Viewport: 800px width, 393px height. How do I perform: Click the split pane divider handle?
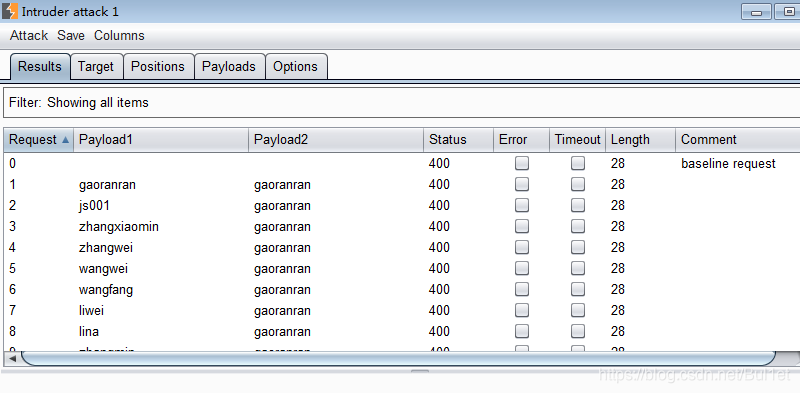(420, 372)
